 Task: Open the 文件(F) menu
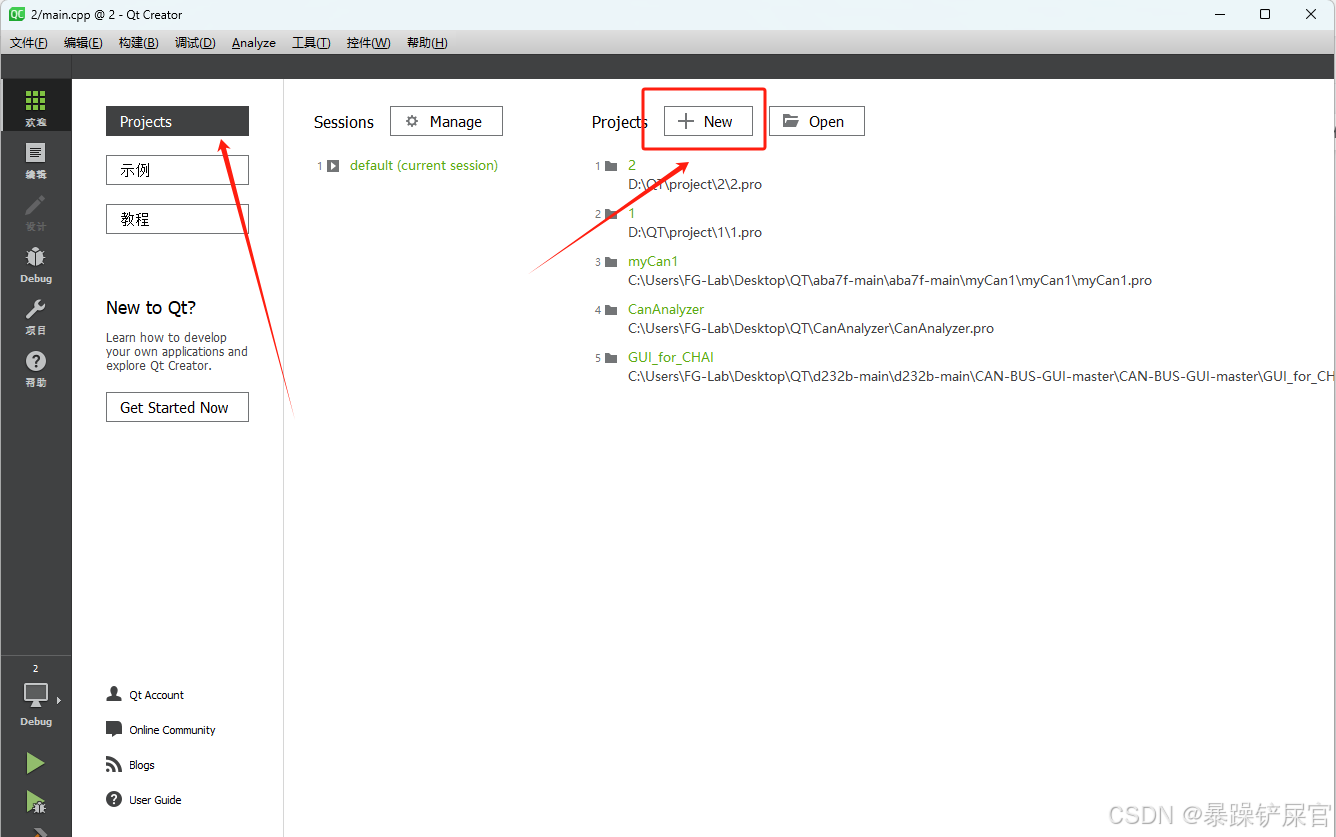tap(29, 43)
